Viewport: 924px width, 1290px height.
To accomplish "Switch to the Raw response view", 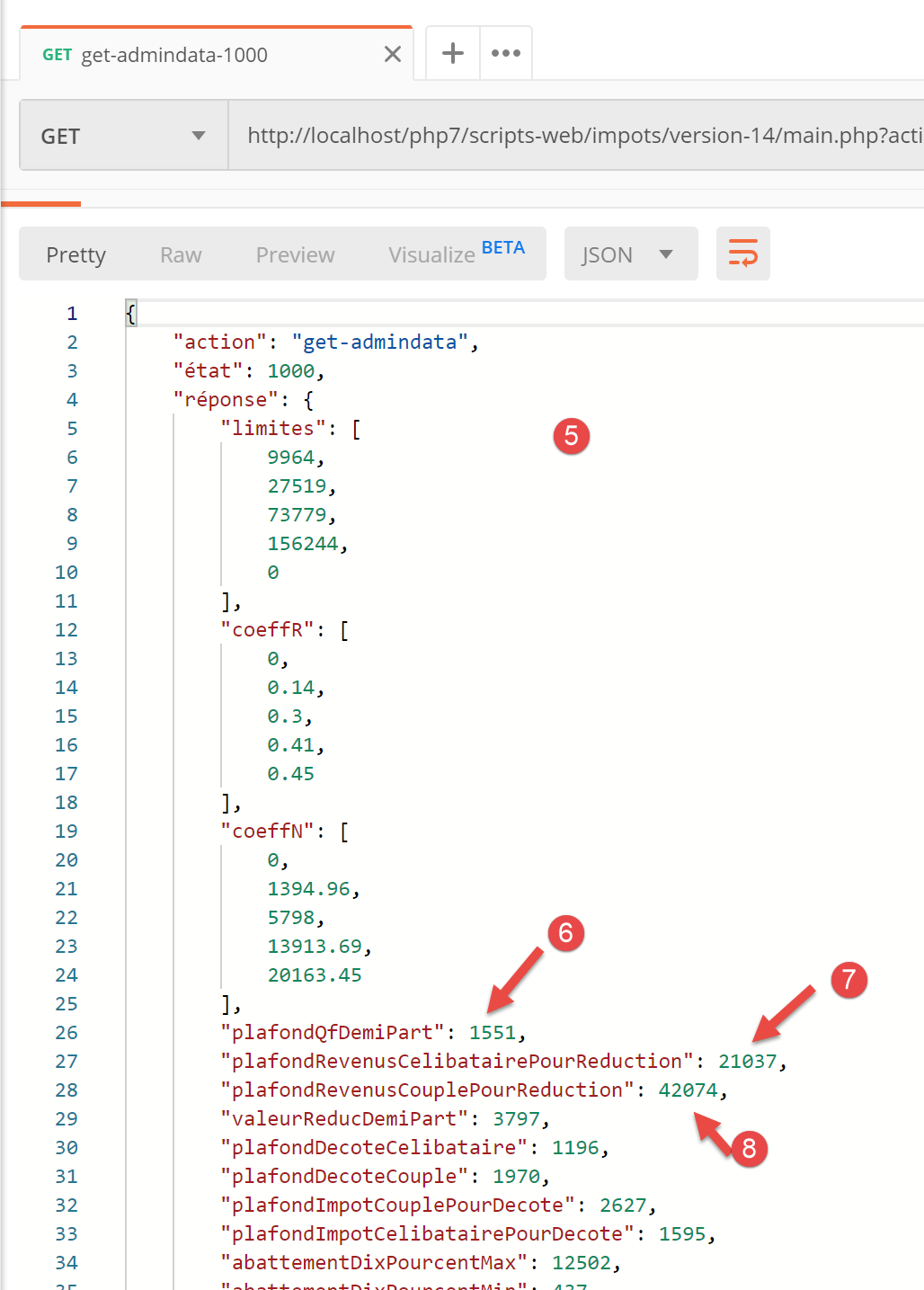I will tap(181, 255).
